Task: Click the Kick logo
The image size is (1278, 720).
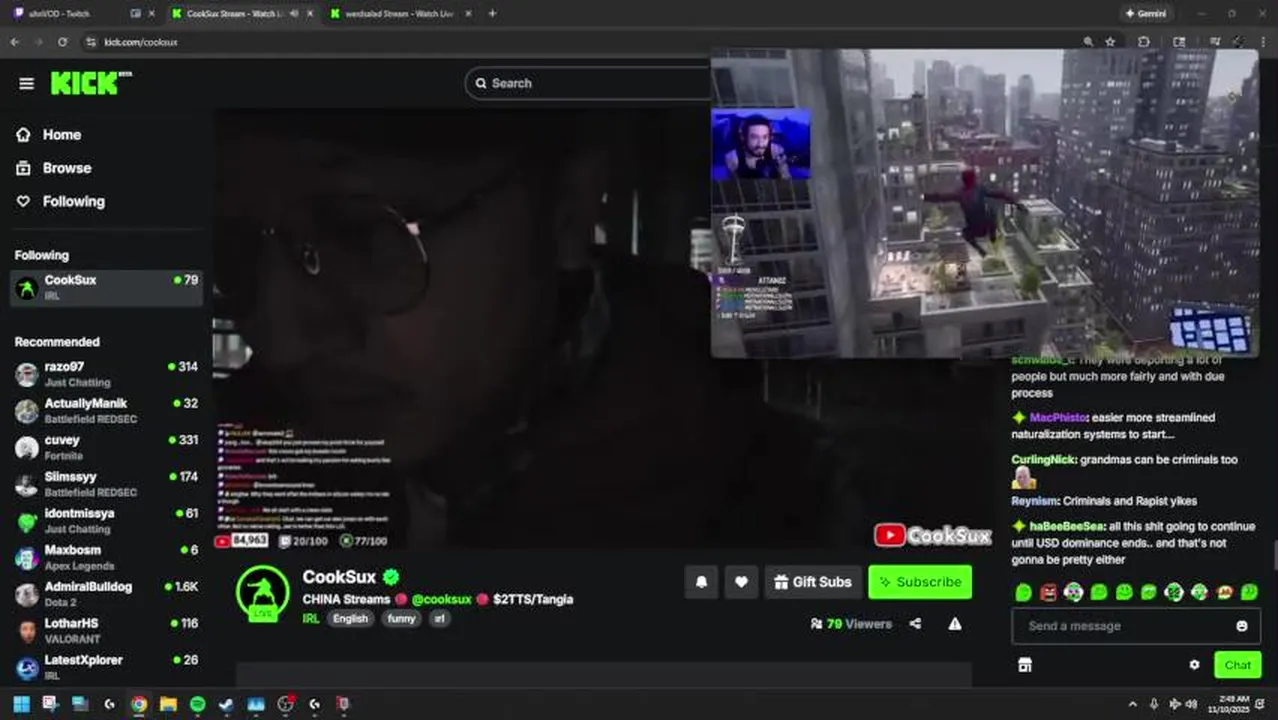Action: (91, 83)
